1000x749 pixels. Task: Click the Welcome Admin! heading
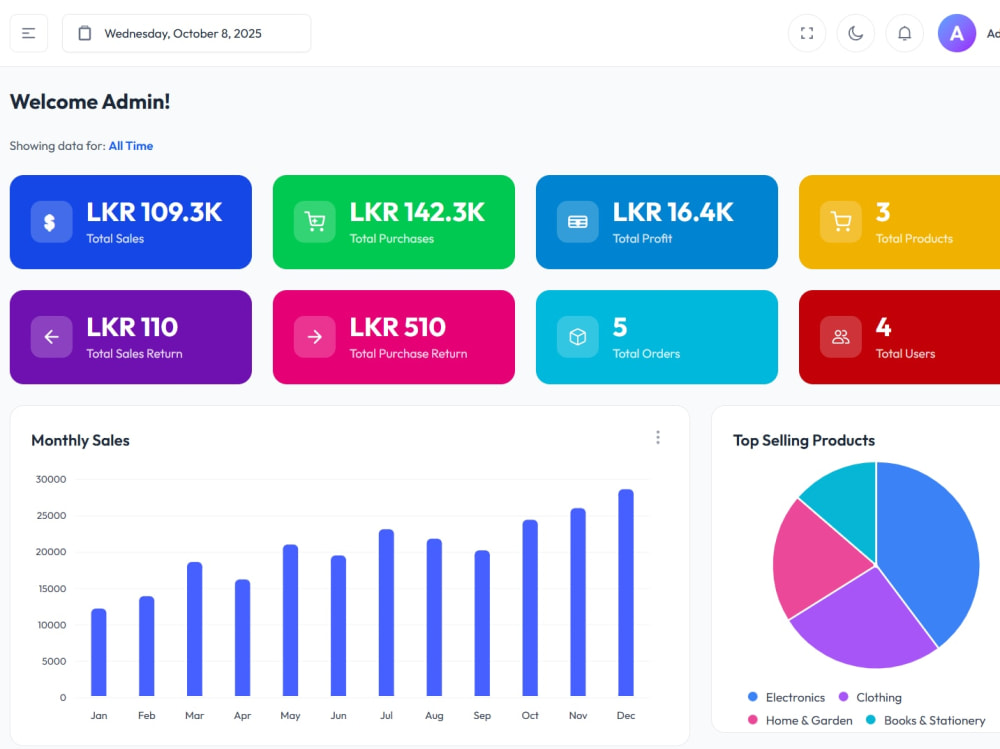(x=90, y=102)
